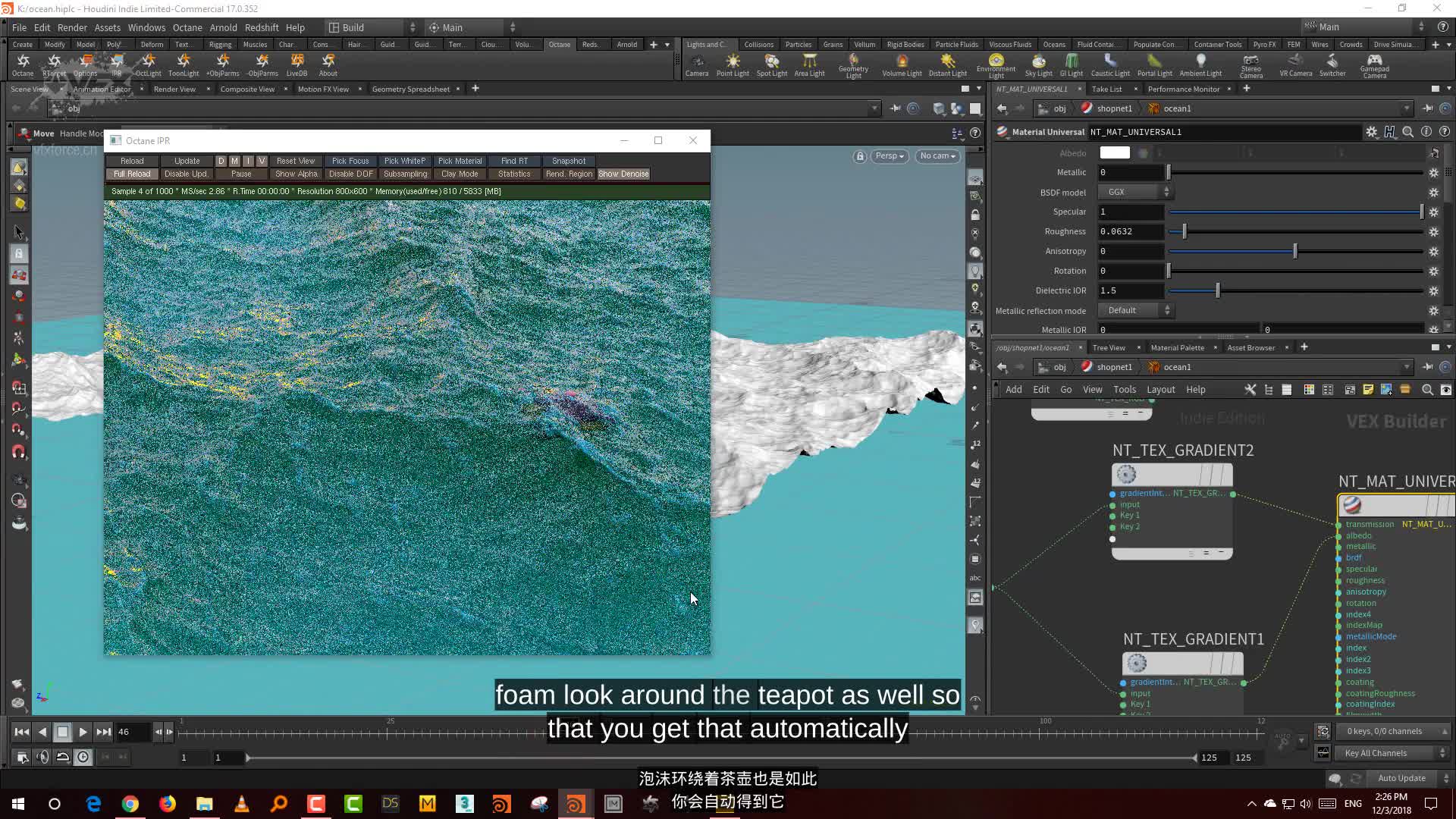
Task: Switch to the Geometry Spreadsheet tab
Action: [410, 89]
